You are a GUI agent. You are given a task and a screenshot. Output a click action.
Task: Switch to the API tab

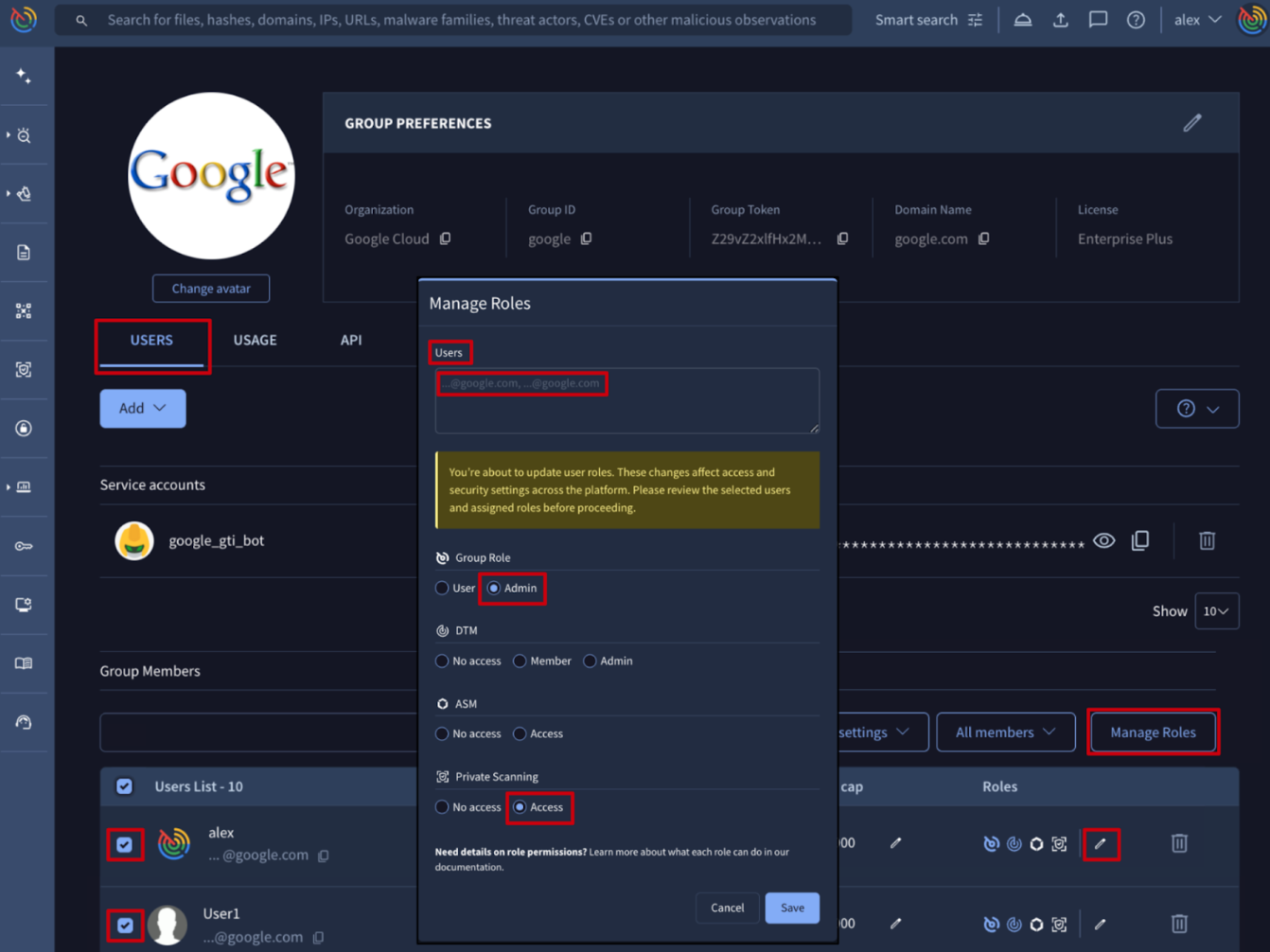pos(351,341)
